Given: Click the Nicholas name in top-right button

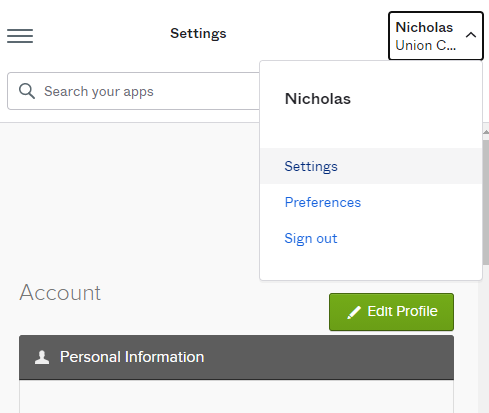Looking at the screenshot, I should coord(424,27).
